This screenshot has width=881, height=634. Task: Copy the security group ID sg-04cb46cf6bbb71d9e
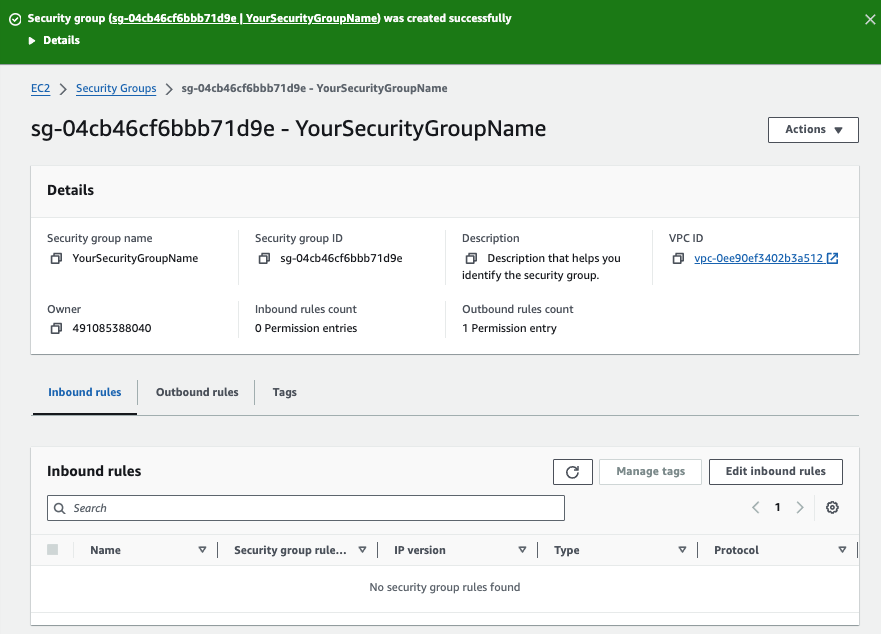264,259
